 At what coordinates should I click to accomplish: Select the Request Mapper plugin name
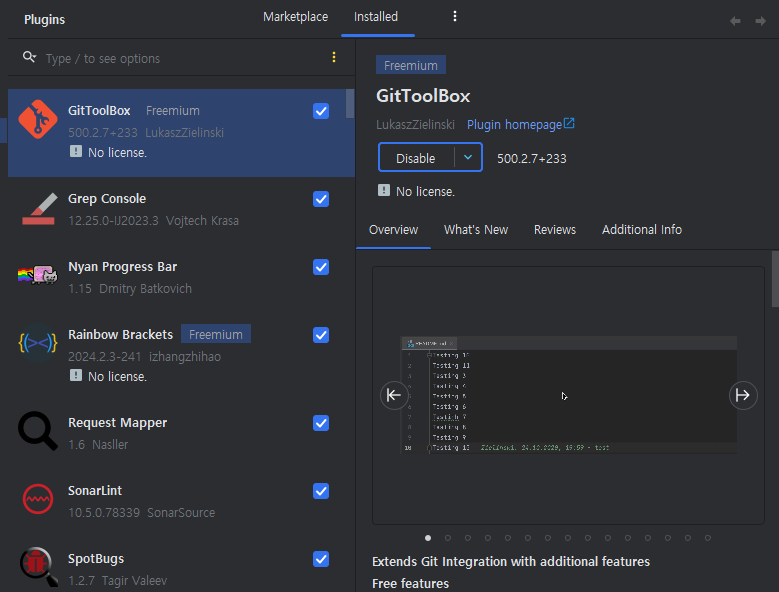pos(117,423)
